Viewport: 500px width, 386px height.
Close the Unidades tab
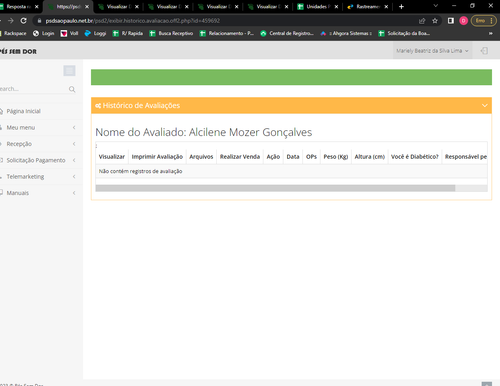click(x=336, y=7)
